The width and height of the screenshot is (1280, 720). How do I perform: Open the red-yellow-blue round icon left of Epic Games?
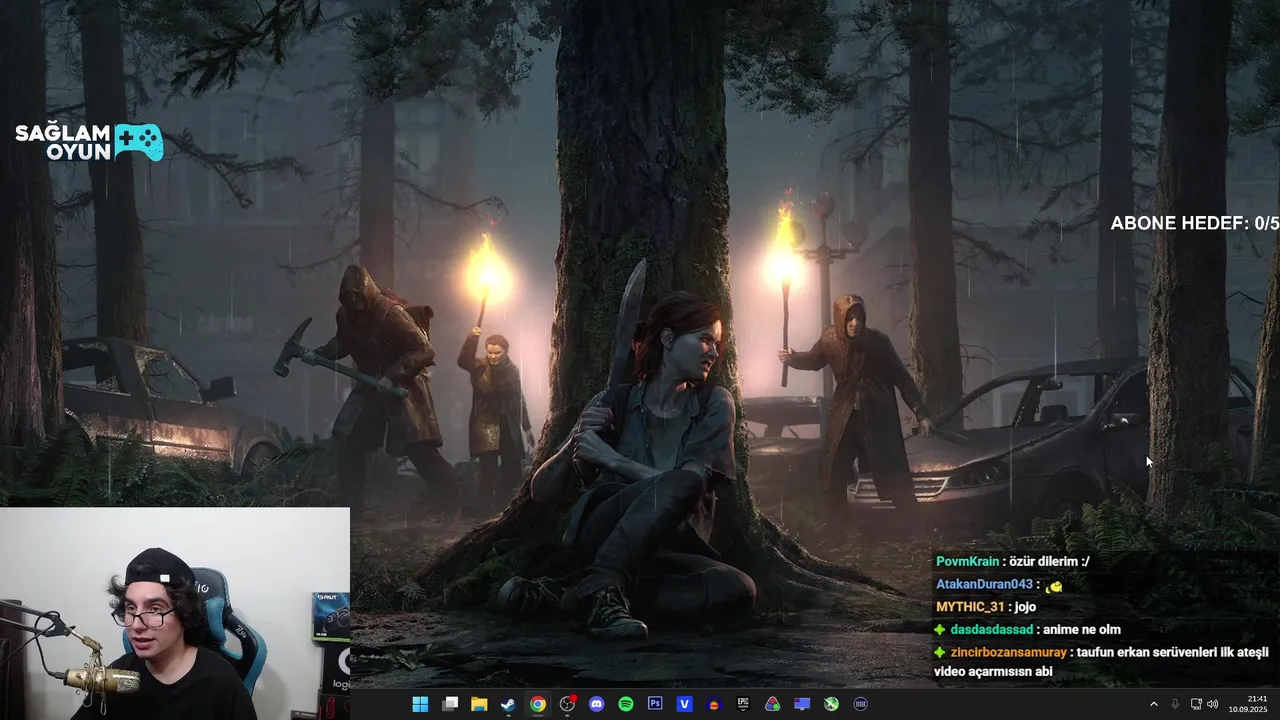tap(714, 704)
